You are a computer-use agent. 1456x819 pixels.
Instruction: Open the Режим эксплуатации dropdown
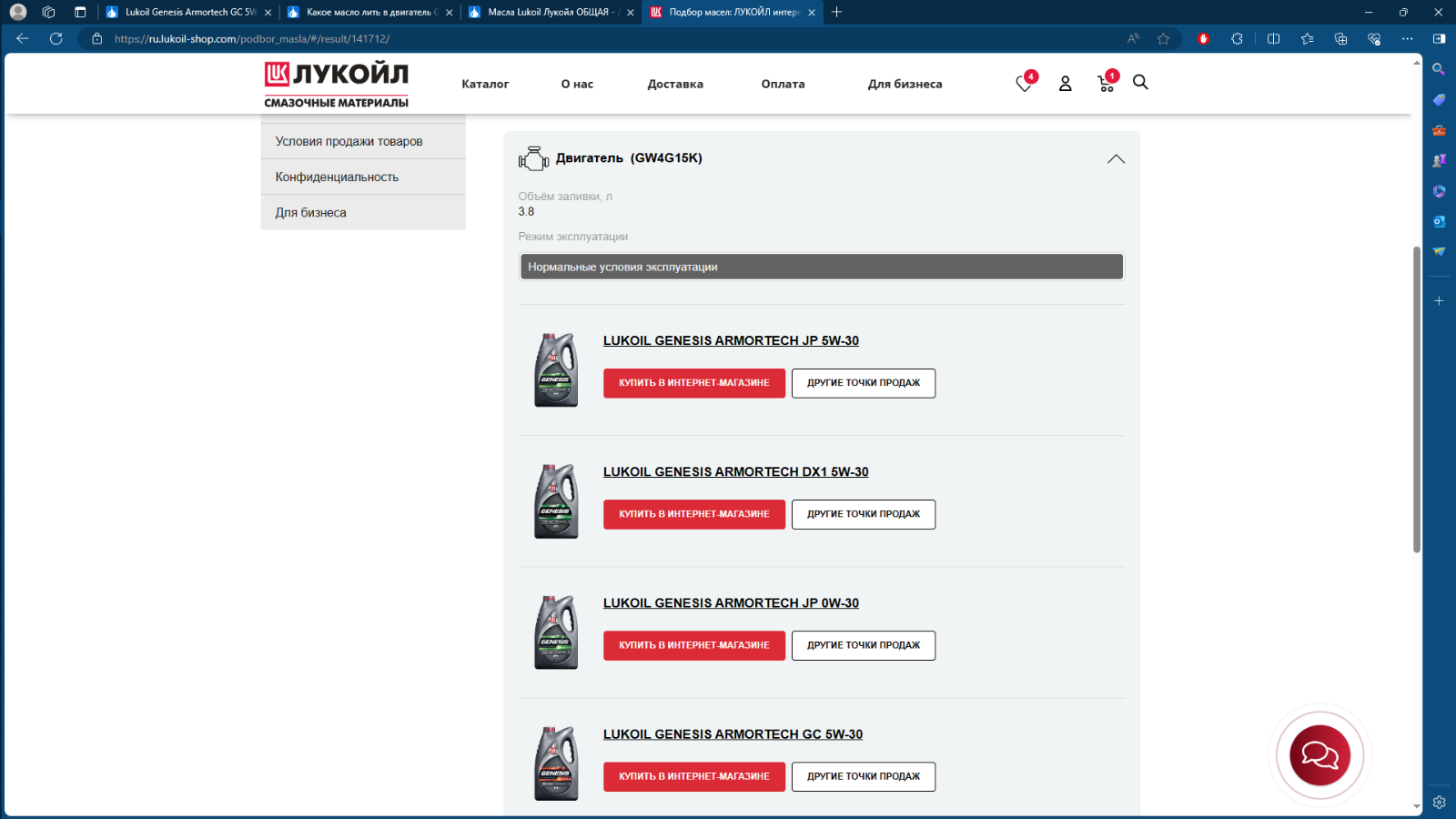[822, 267]
